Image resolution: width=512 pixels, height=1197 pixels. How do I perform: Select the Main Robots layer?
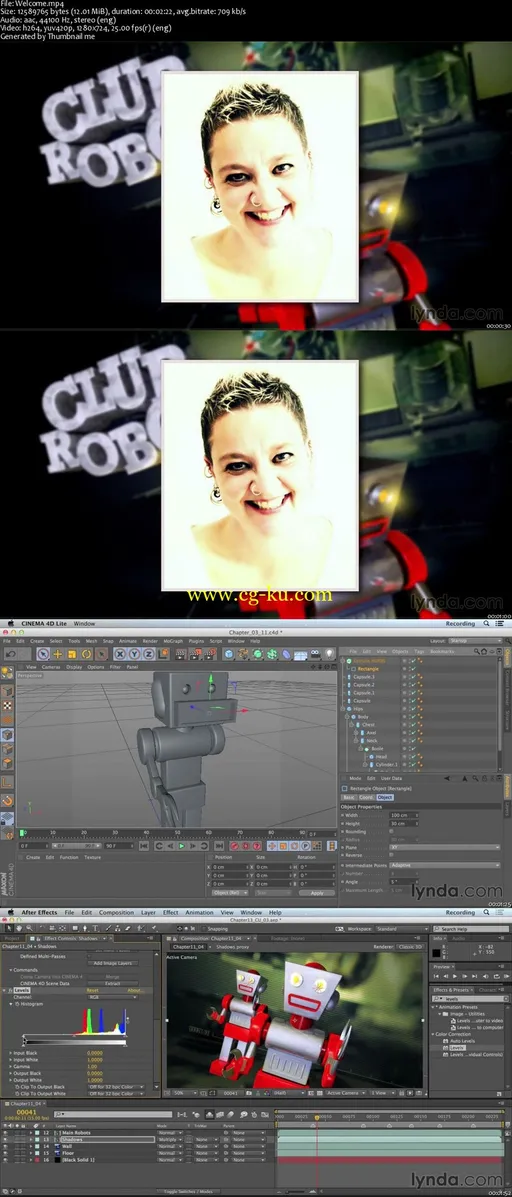tap(76, 1133)
